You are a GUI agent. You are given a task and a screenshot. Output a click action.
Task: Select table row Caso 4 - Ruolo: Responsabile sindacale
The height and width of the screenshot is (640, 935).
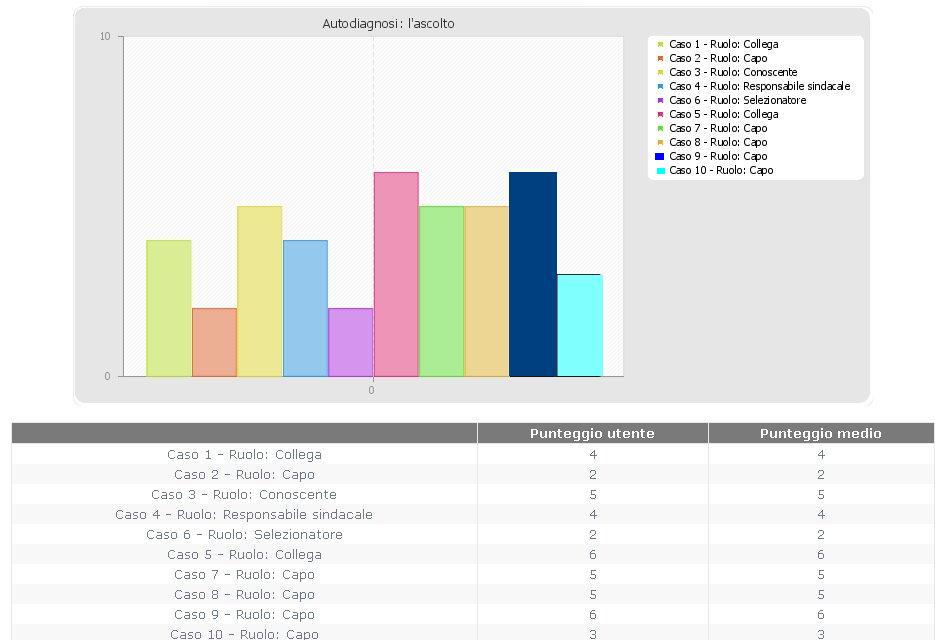(x=472, y=515)
